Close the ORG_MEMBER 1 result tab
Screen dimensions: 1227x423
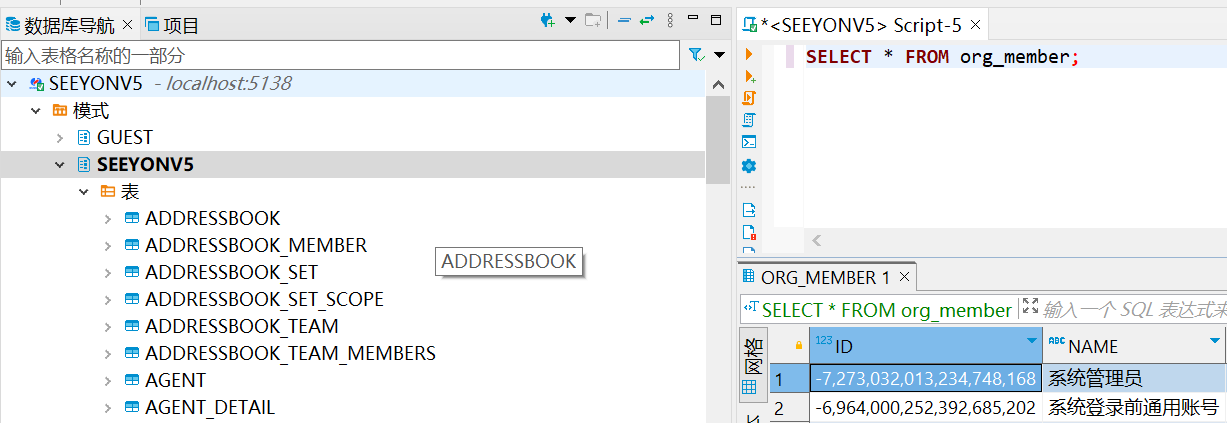click(904, 277)
